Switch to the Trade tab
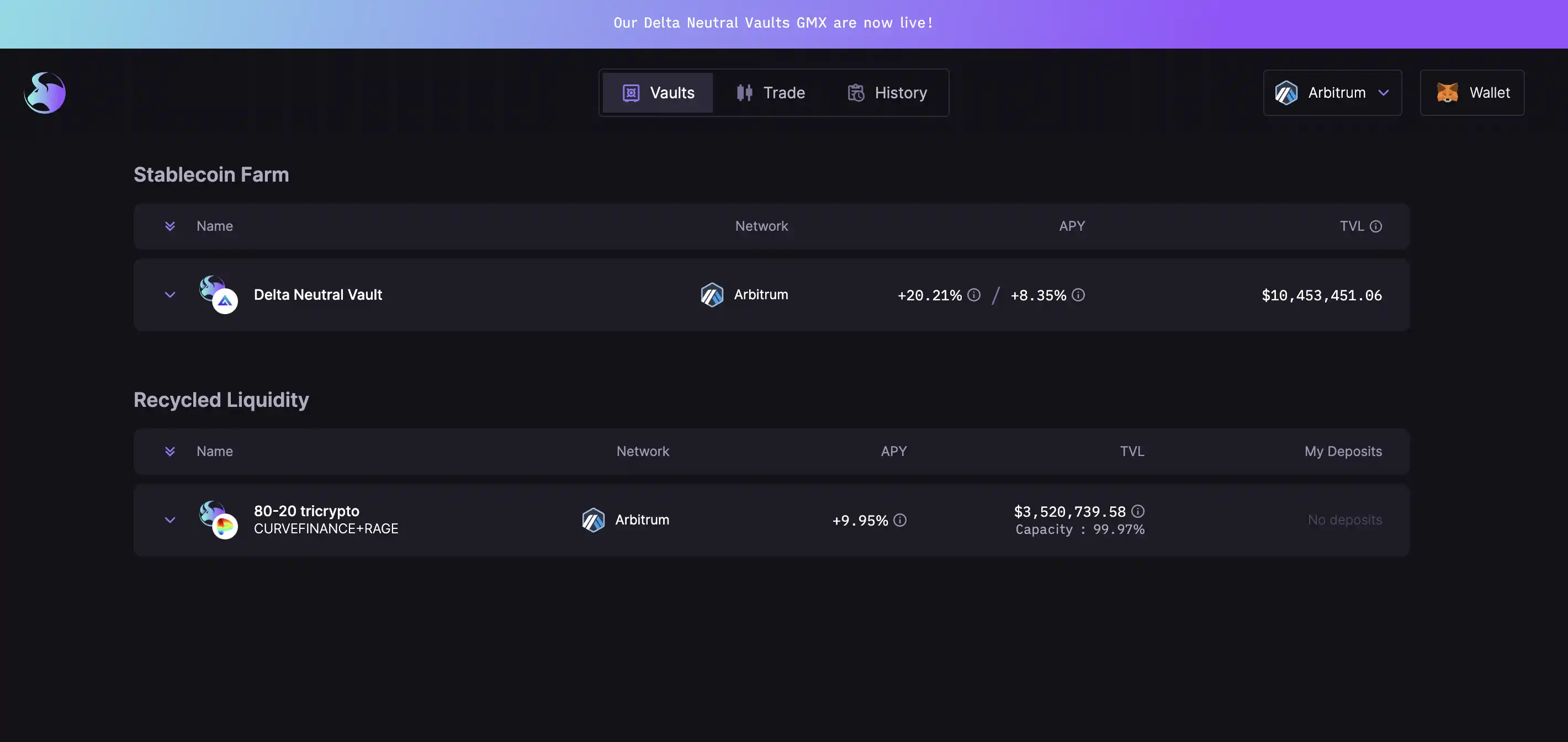 (x=771, y=93)
